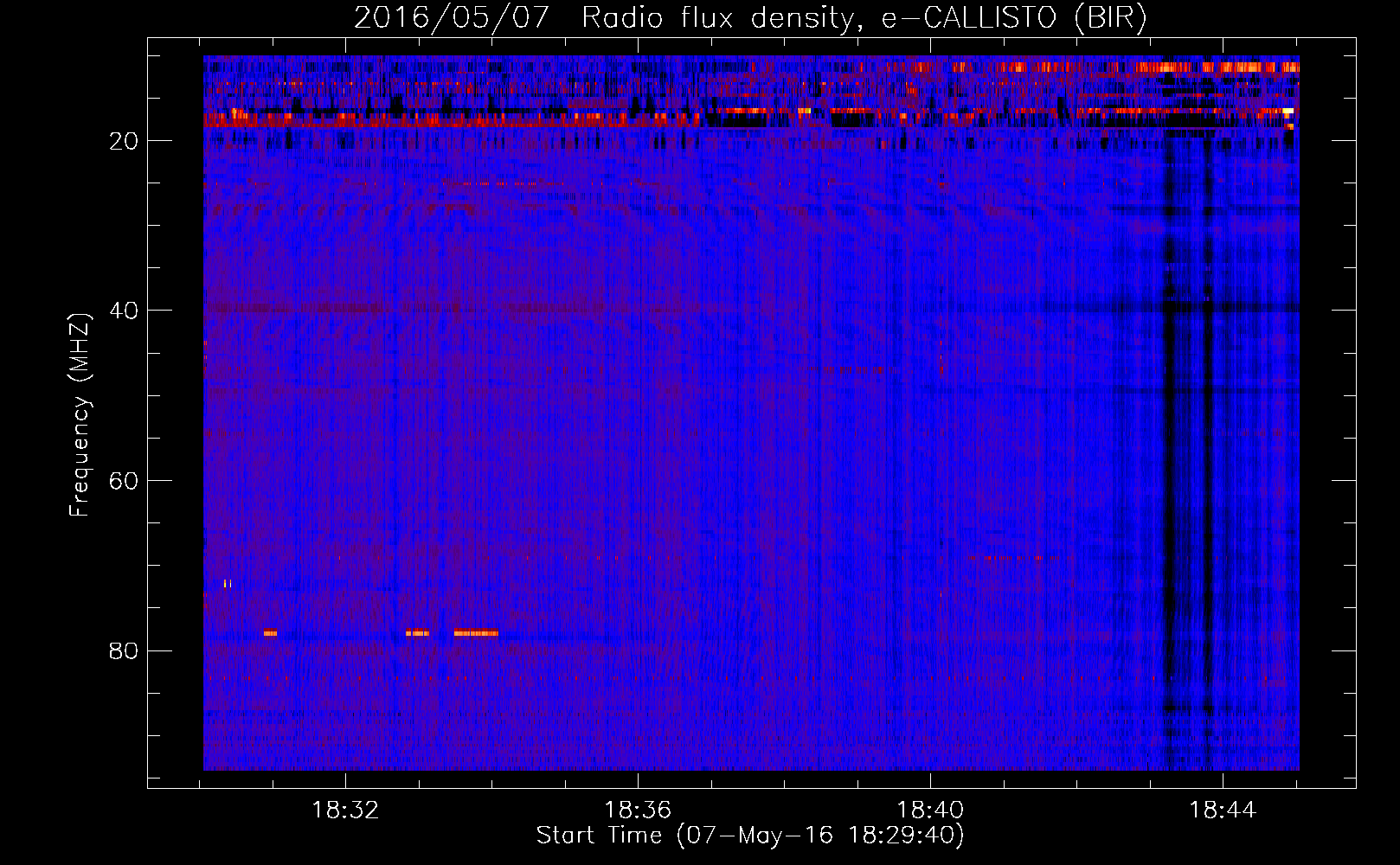Click the '18:44' time tick label
The width and height of the screenshot is (1400, 865).
pyautogui.click(x=1223, y=810)
